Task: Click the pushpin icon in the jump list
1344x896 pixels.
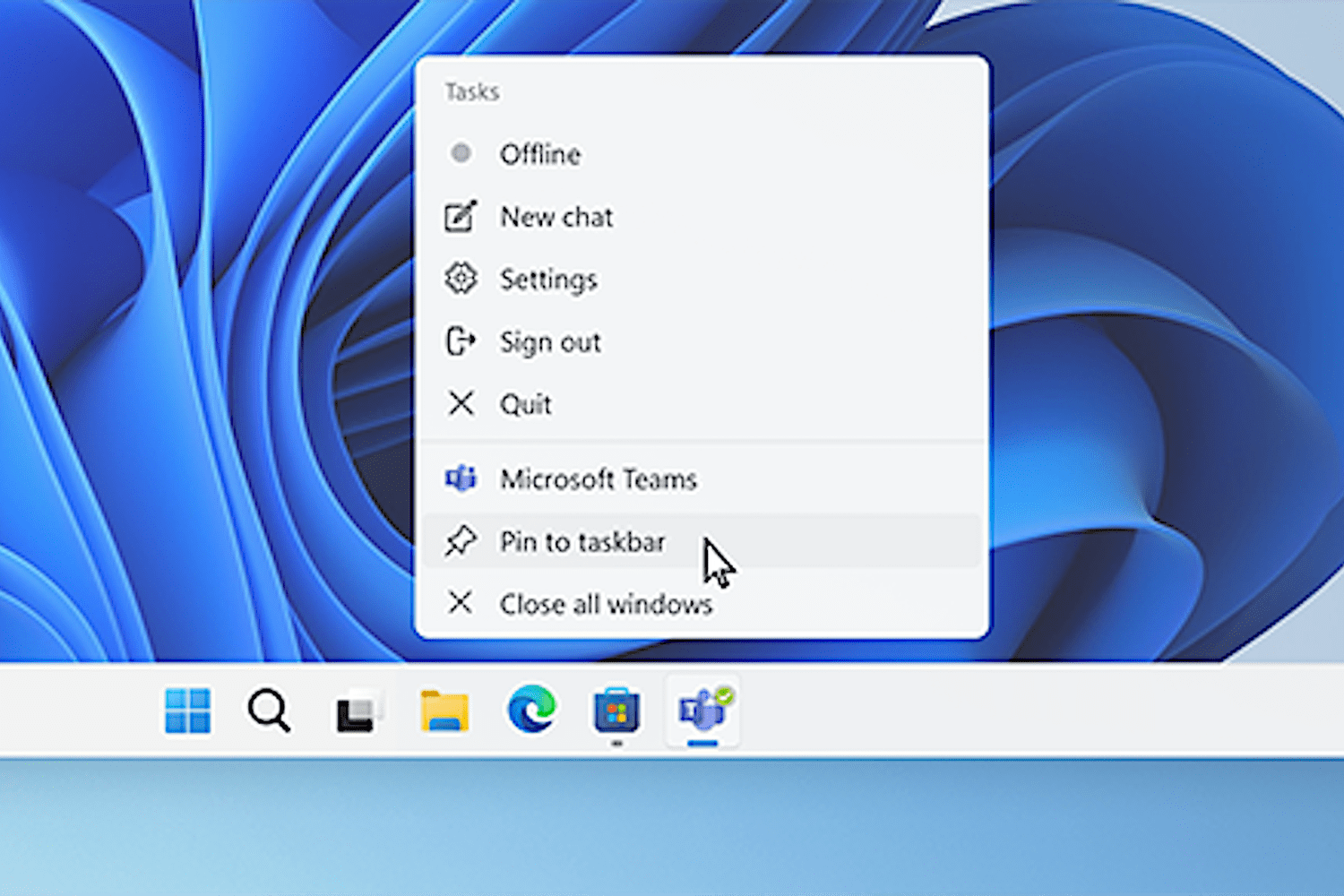Action: tap(461, 541)
